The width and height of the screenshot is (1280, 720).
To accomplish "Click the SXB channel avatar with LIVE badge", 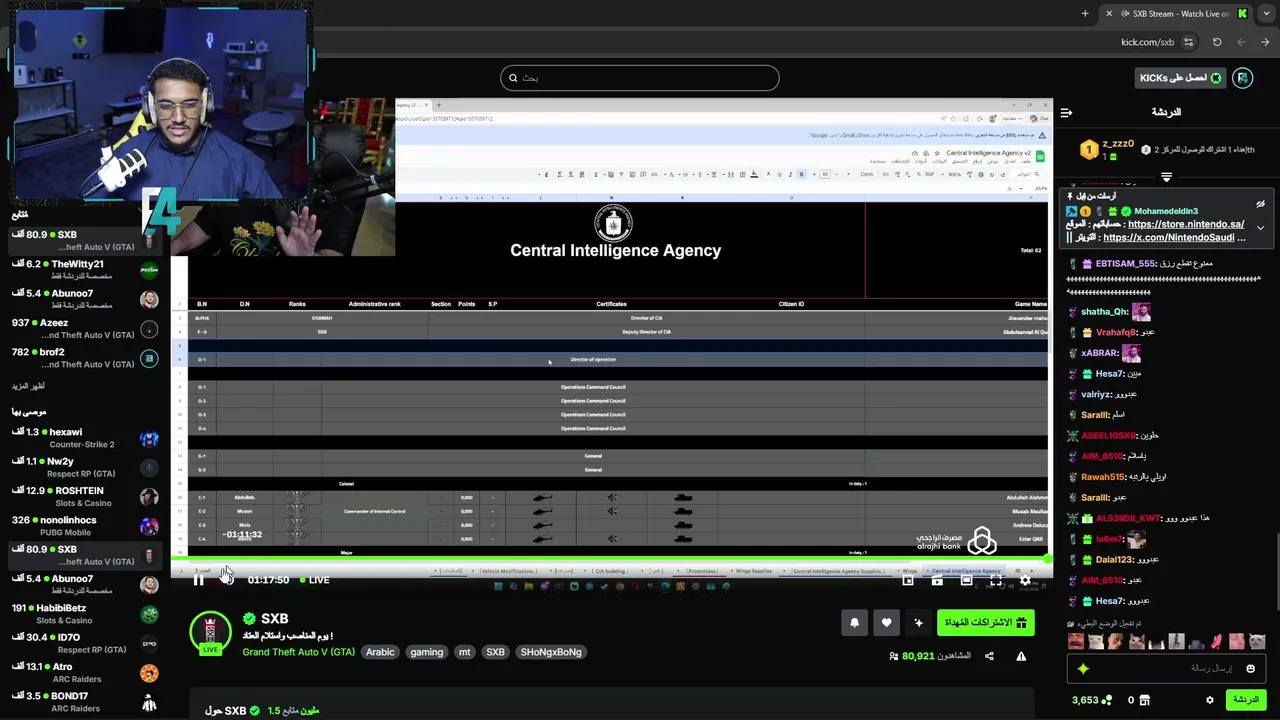I will pyautogui.click(x=210, y=633).
